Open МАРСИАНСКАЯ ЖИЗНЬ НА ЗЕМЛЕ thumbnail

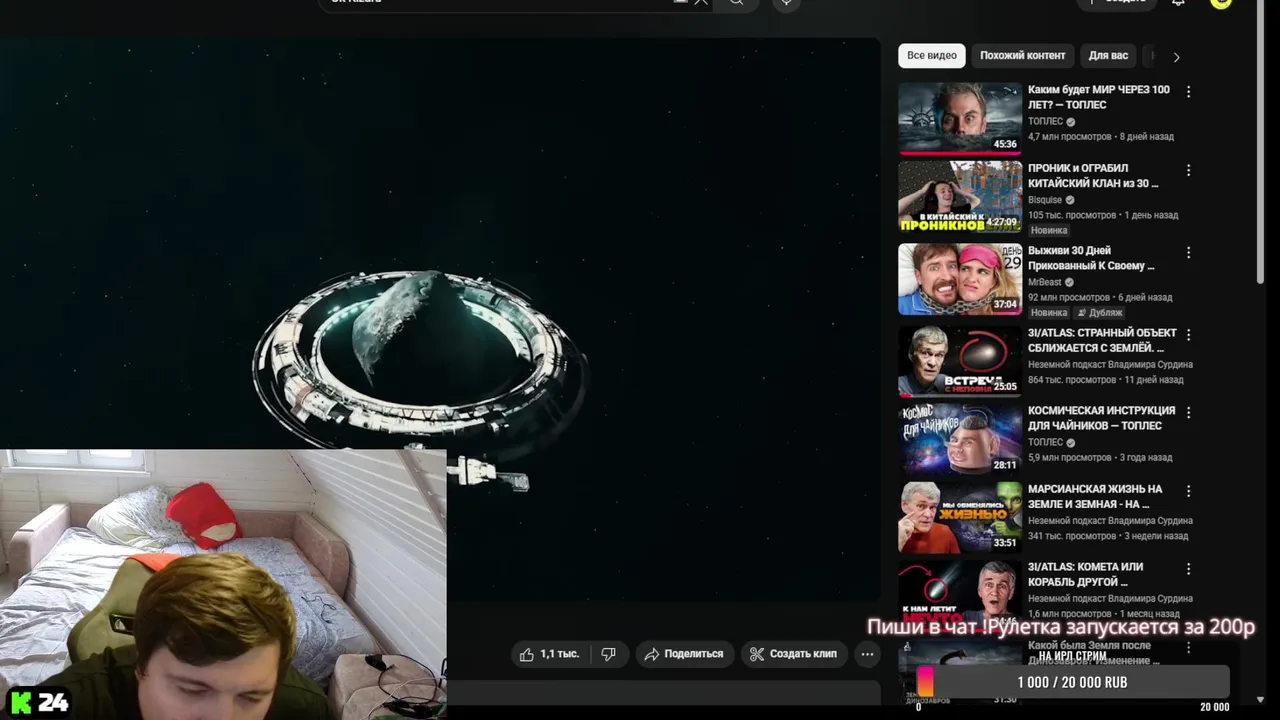960,517
